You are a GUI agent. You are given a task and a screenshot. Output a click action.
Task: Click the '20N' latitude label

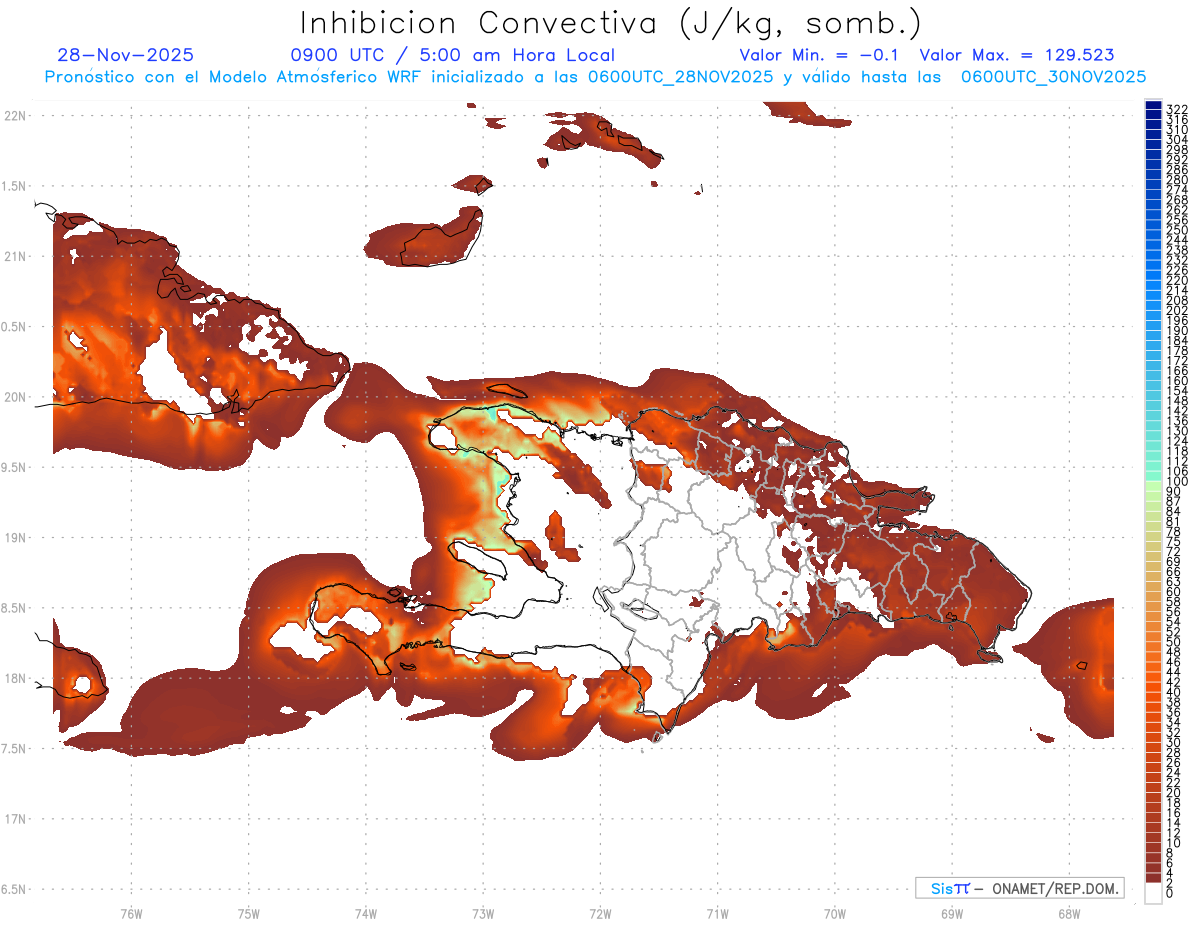[15, 397]
